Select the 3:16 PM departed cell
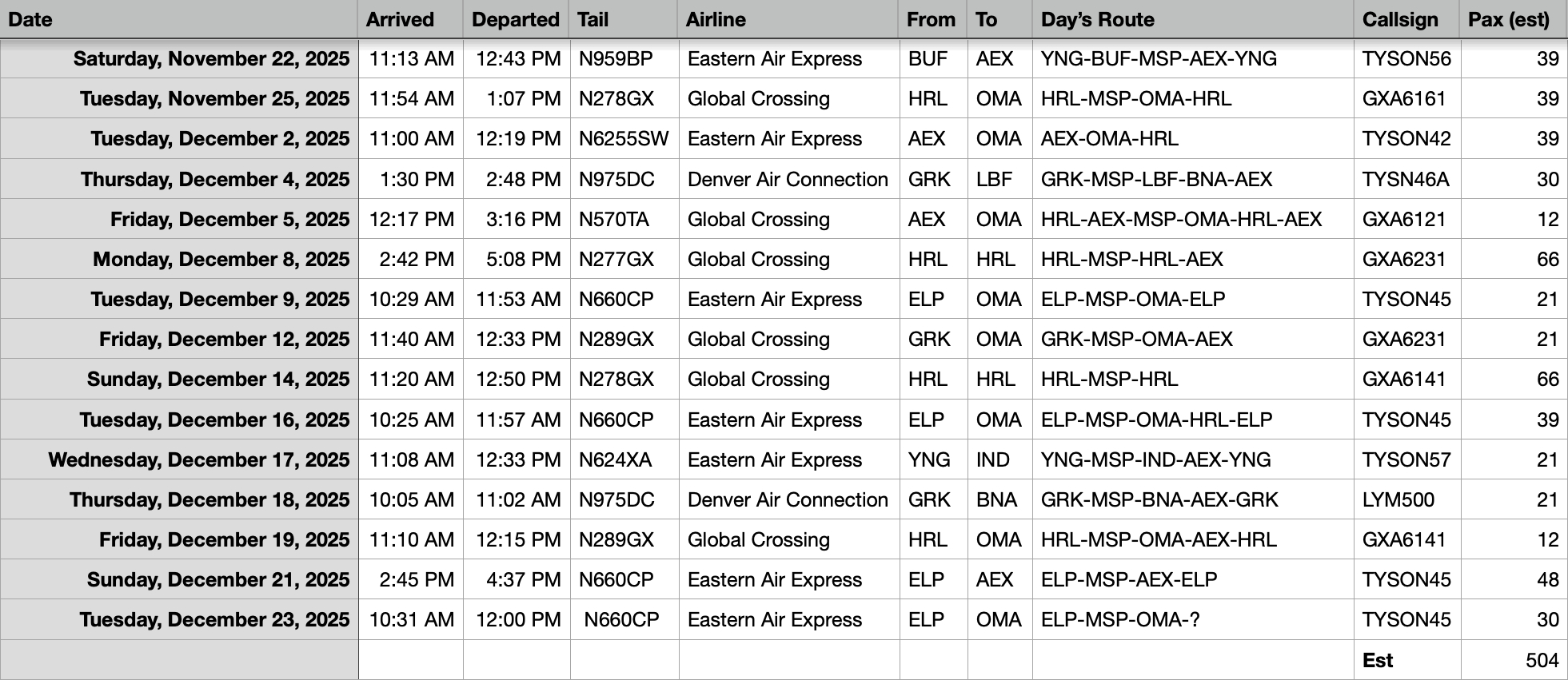The width and height of the screenshot is (1568, 680). [x=523, y=220]
